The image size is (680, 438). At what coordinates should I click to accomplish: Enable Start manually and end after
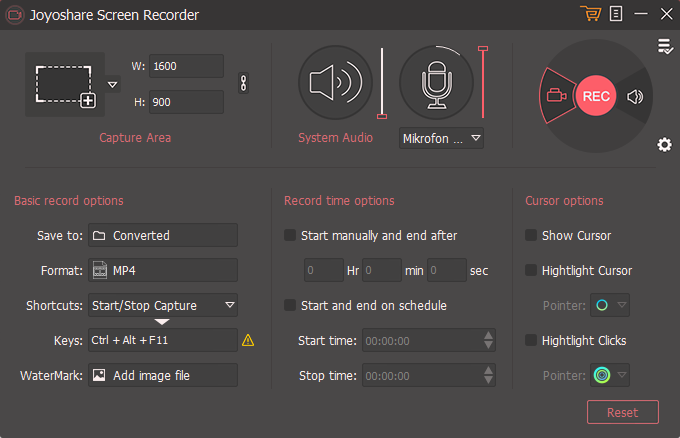pyautogui.click(x=290, y=235)
